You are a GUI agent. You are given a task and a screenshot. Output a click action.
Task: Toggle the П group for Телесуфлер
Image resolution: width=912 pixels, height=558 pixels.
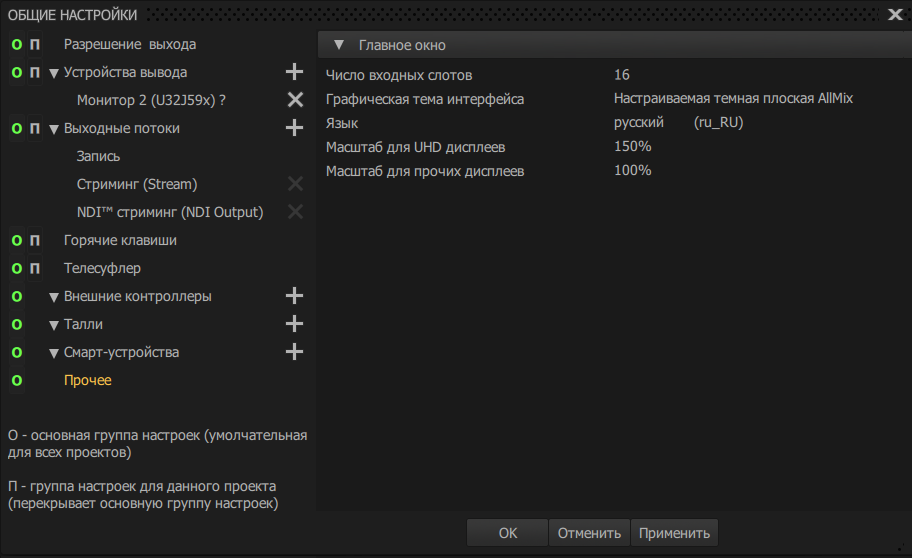pos(35,269)
